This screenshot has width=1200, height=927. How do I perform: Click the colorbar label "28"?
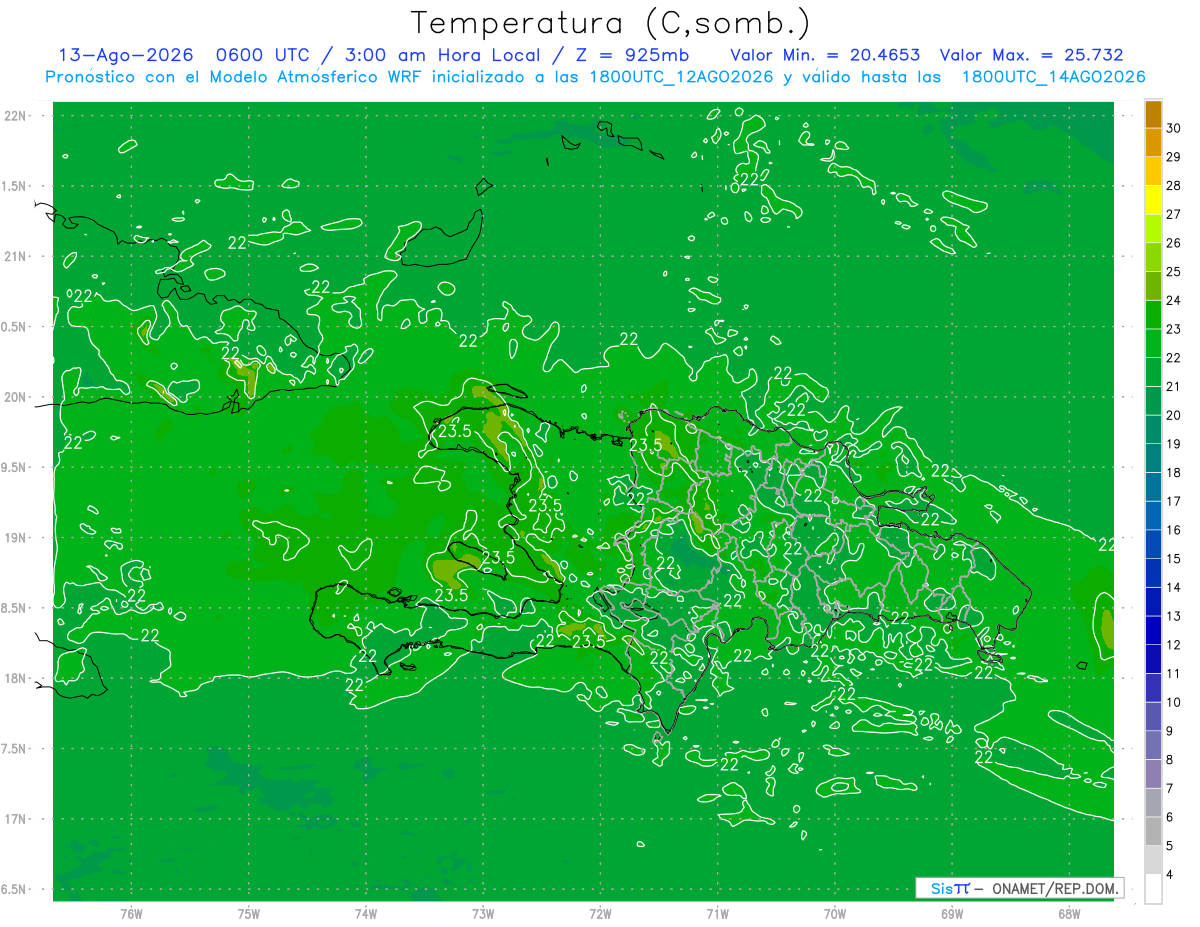tap(1173, 186)
